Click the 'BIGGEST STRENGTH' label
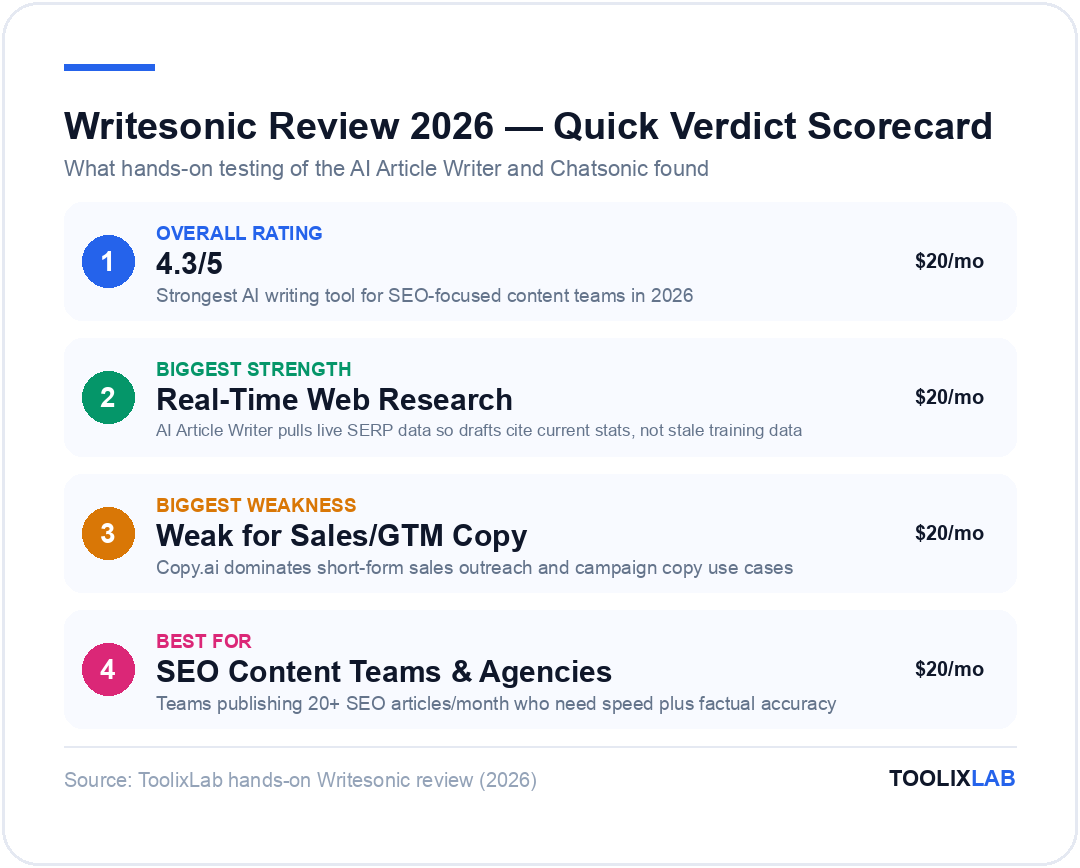Image resolution: width=1080 pixels, height=868 pixels. click(253, 369)
